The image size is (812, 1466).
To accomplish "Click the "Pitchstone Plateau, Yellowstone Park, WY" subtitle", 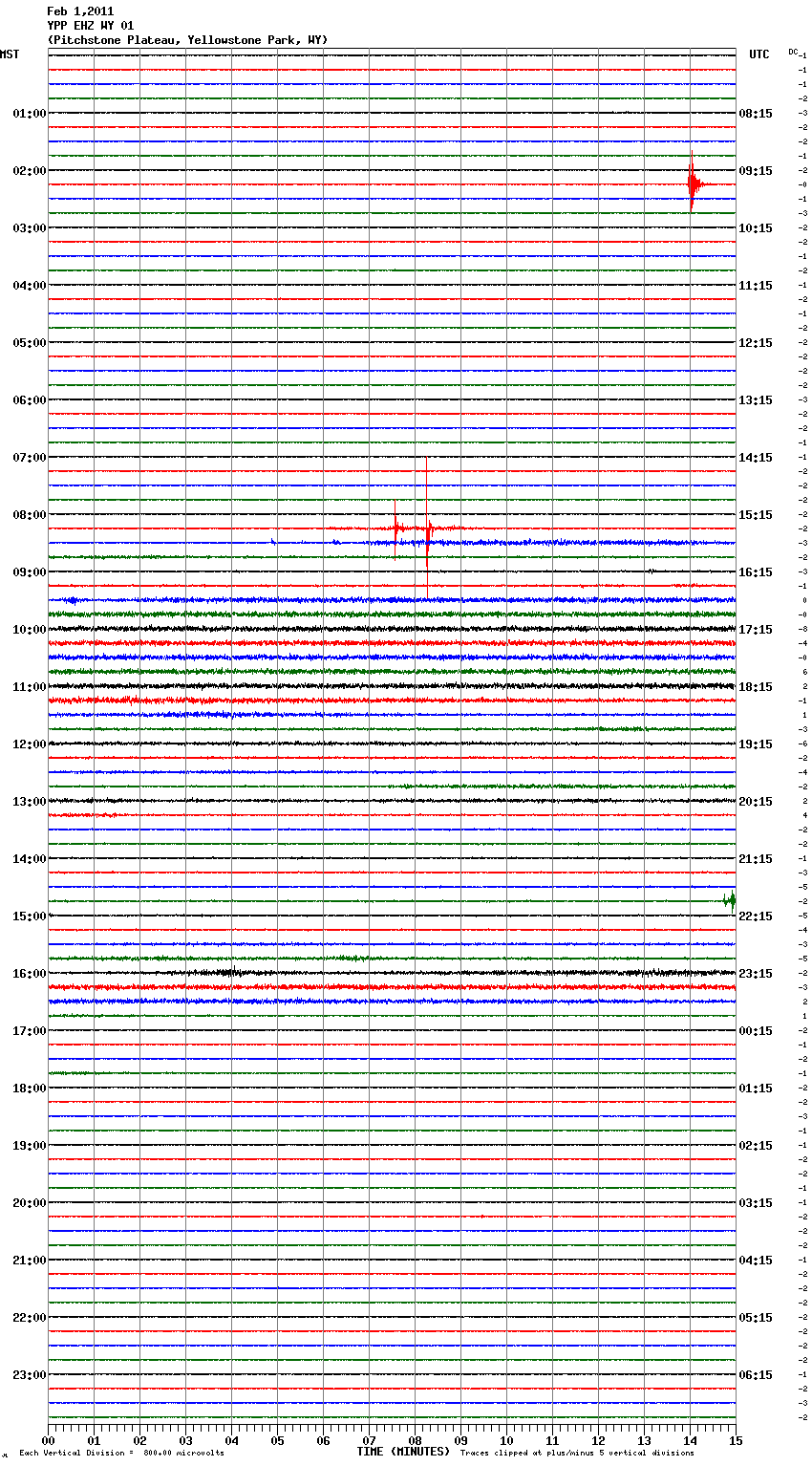I will [x=187, y=40].
